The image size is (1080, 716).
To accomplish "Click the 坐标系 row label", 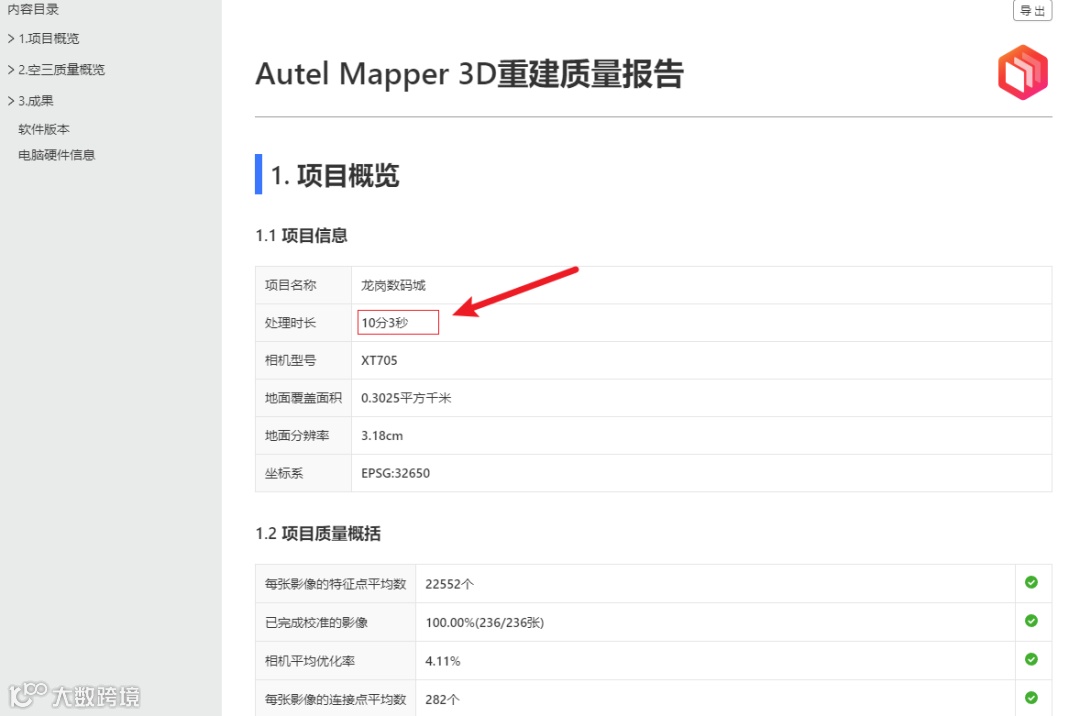I will coord(284,473).
